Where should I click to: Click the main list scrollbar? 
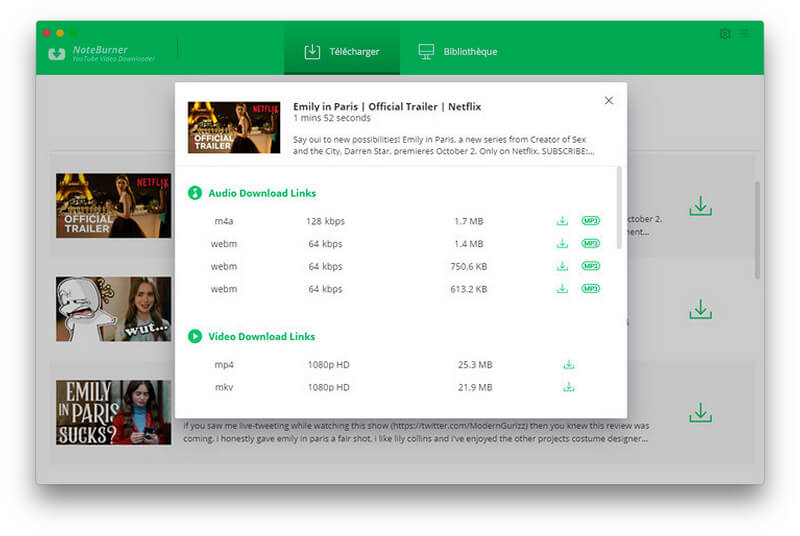757,230
